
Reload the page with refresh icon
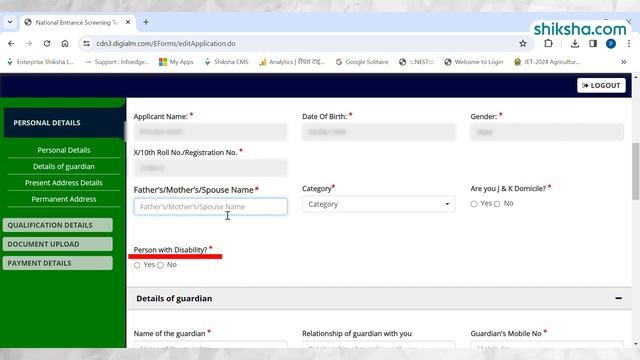point(47,43)
